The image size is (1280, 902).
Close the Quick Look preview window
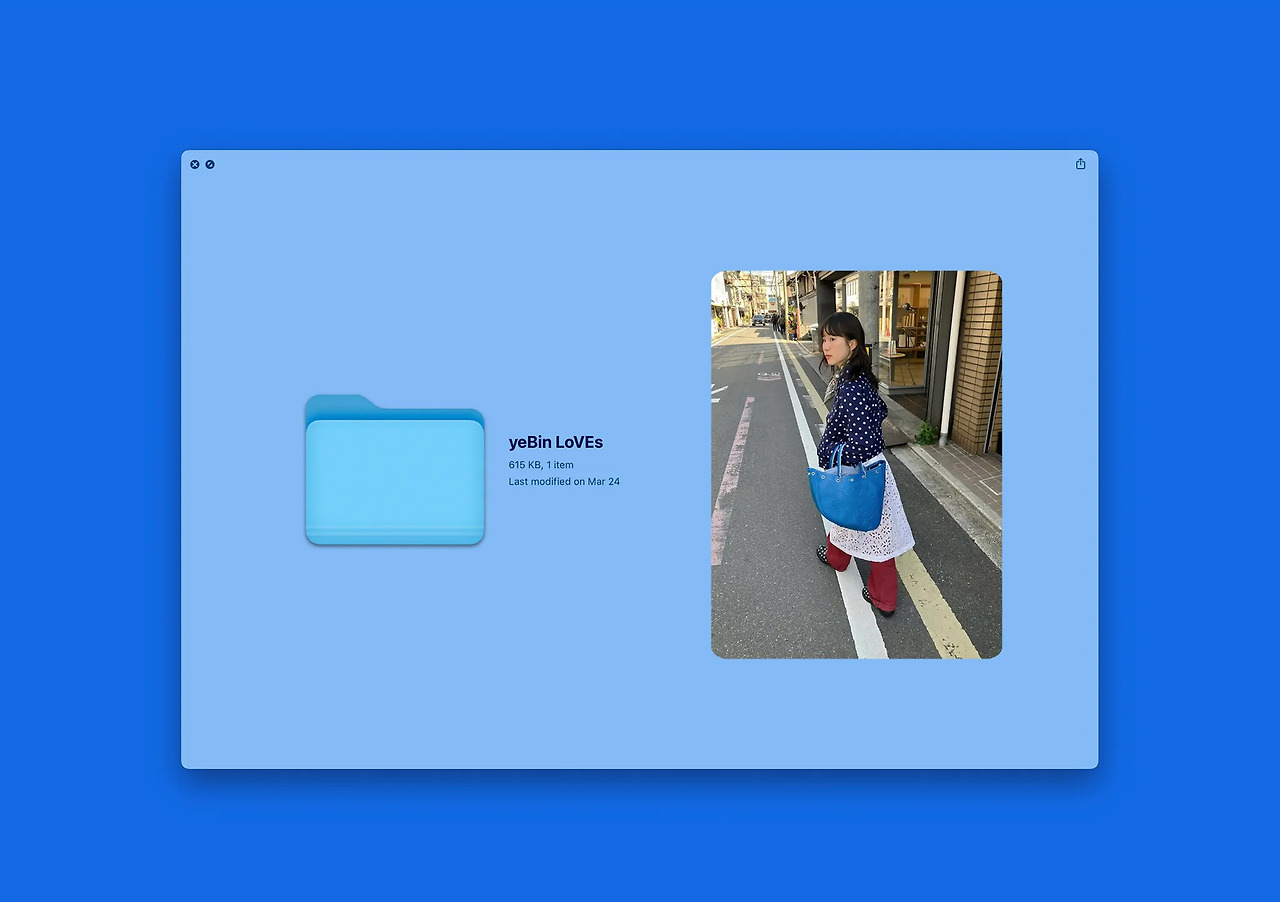pyautogui.click(x=195, y=164)
